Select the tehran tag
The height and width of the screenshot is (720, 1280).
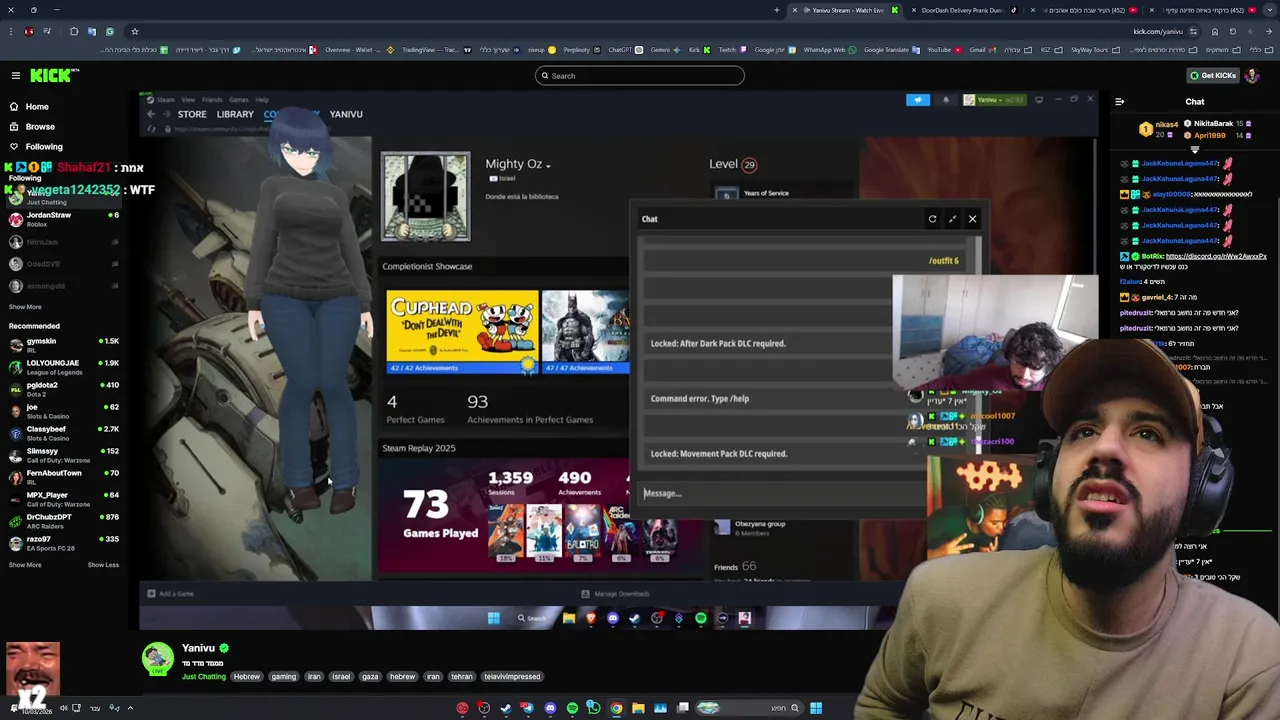click(x=461, y=677)
